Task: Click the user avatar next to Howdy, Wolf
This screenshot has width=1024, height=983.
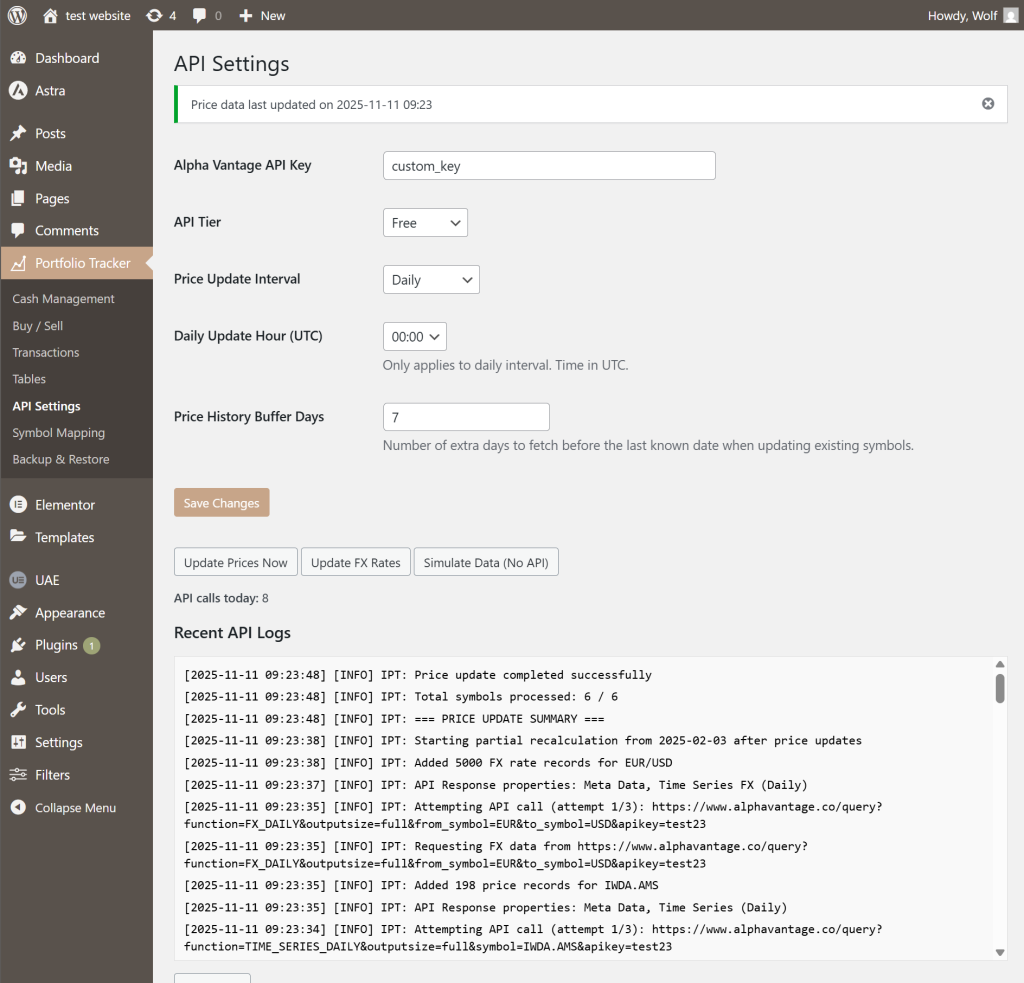Action: [x=1010, y=15]
